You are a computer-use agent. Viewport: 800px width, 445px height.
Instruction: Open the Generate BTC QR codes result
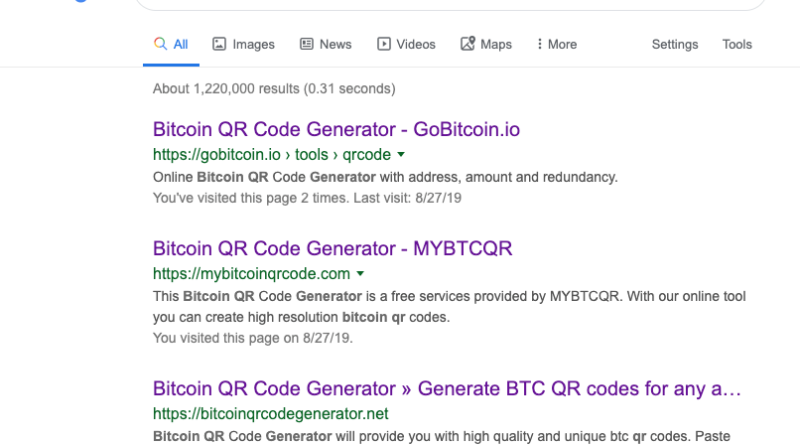point(447,389)
